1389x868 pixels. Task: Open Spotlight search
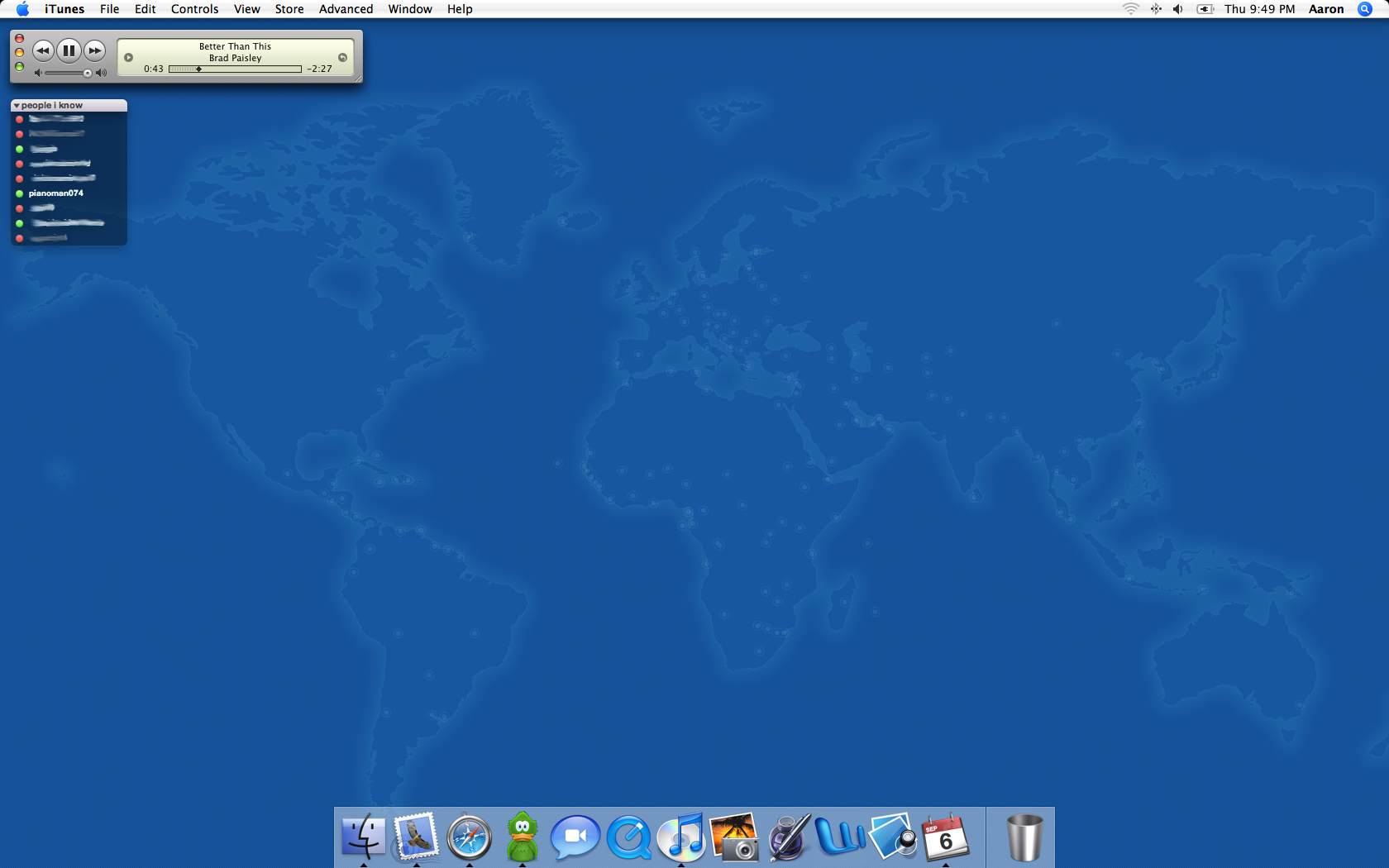click(1365, 9)
